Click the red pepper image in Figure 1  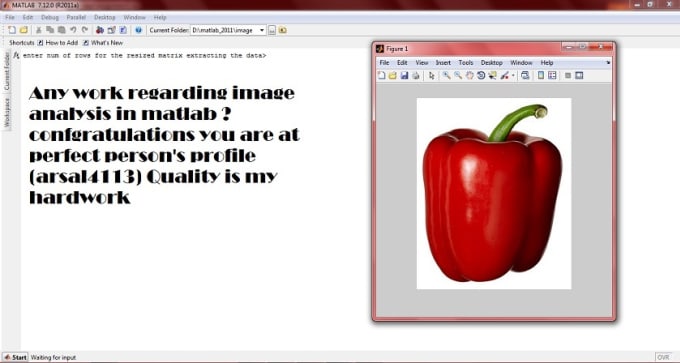point(493,193)
